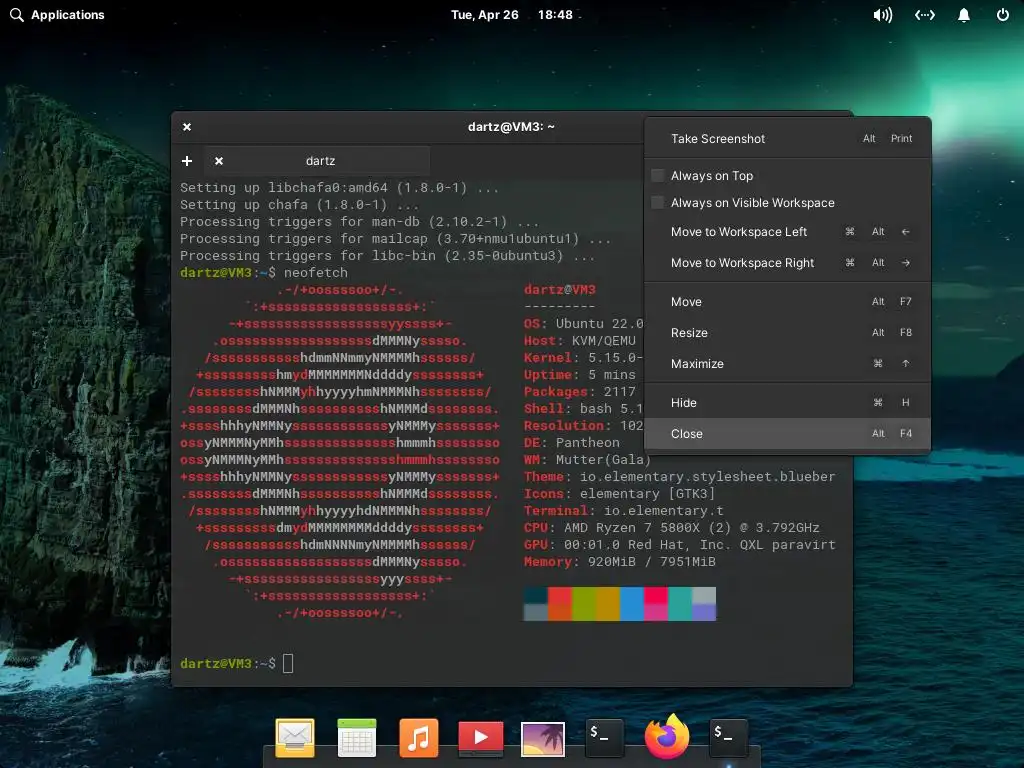Enable the Always on Top checkbox

(658, 176)
